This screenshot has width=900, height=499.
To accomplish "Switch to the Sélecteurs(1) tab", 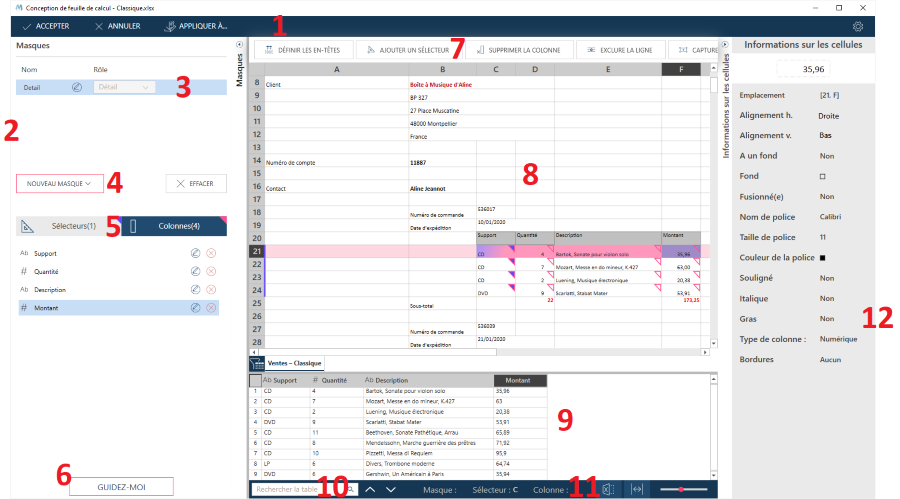I will click(x=69, y=226).
